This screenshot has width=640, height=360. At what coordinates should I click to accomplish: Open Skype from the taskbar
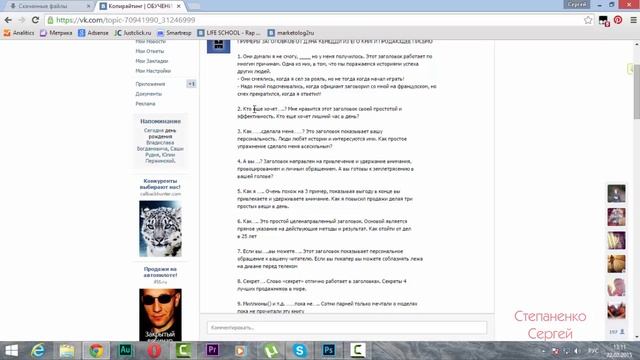[300, 350]
